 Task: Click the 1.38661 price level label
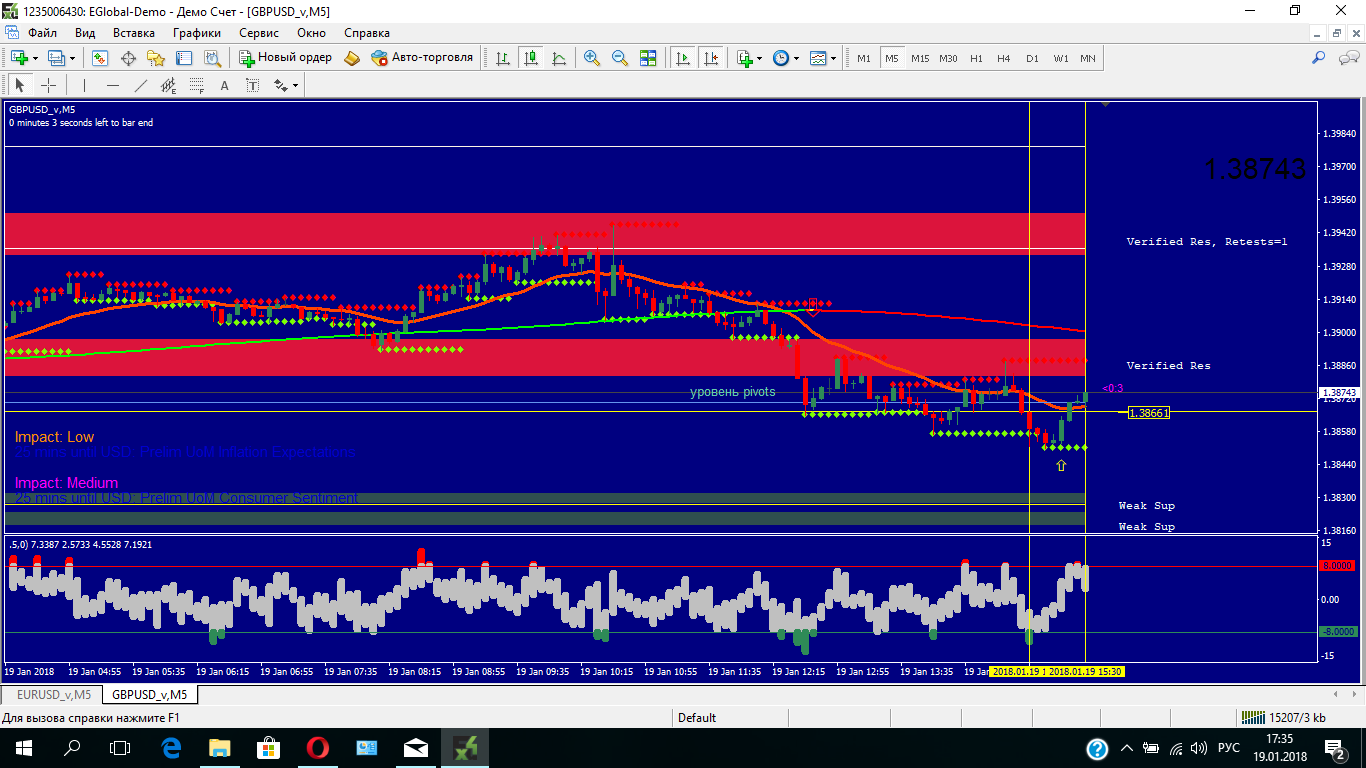[1148, 413]
